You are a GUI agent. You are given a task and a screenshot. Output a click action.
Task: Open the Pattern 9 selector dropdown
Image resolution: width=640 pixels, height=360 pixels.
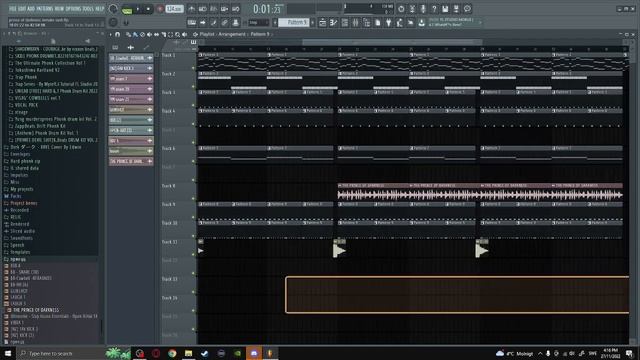293,22
